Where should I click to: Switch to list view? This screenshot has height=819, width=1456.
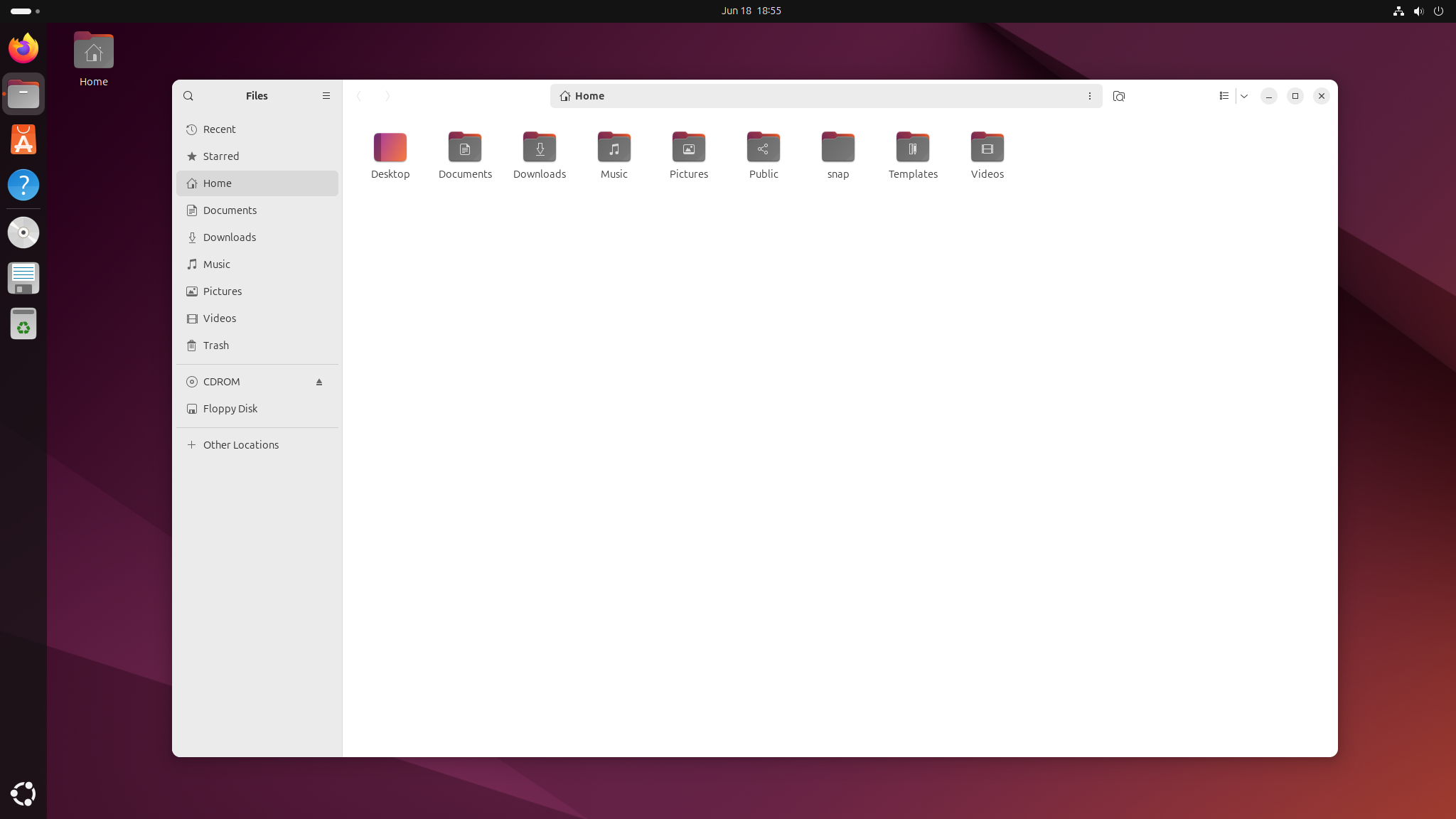pos(1224,96)
